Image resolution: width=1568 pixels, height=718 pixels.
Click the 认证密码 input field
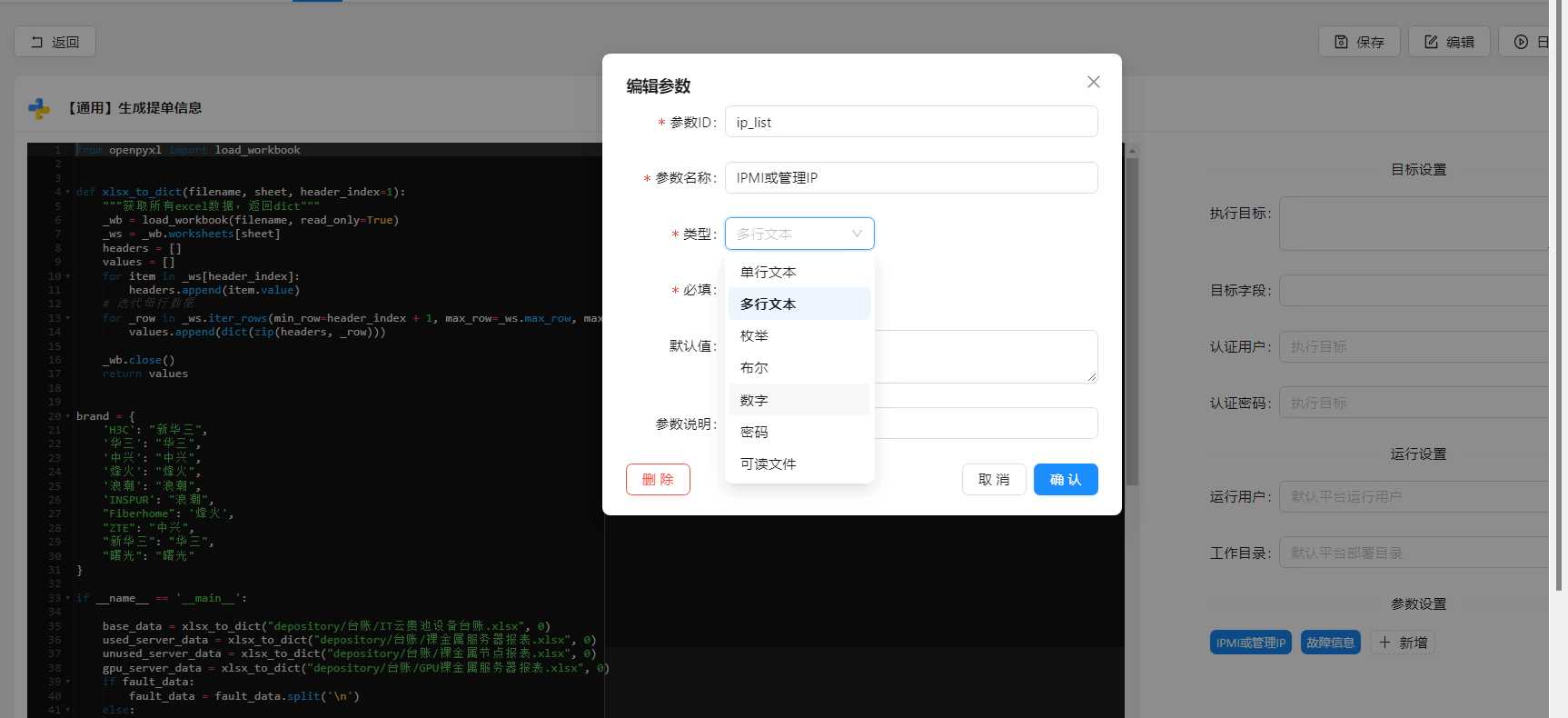point(1414,403)
